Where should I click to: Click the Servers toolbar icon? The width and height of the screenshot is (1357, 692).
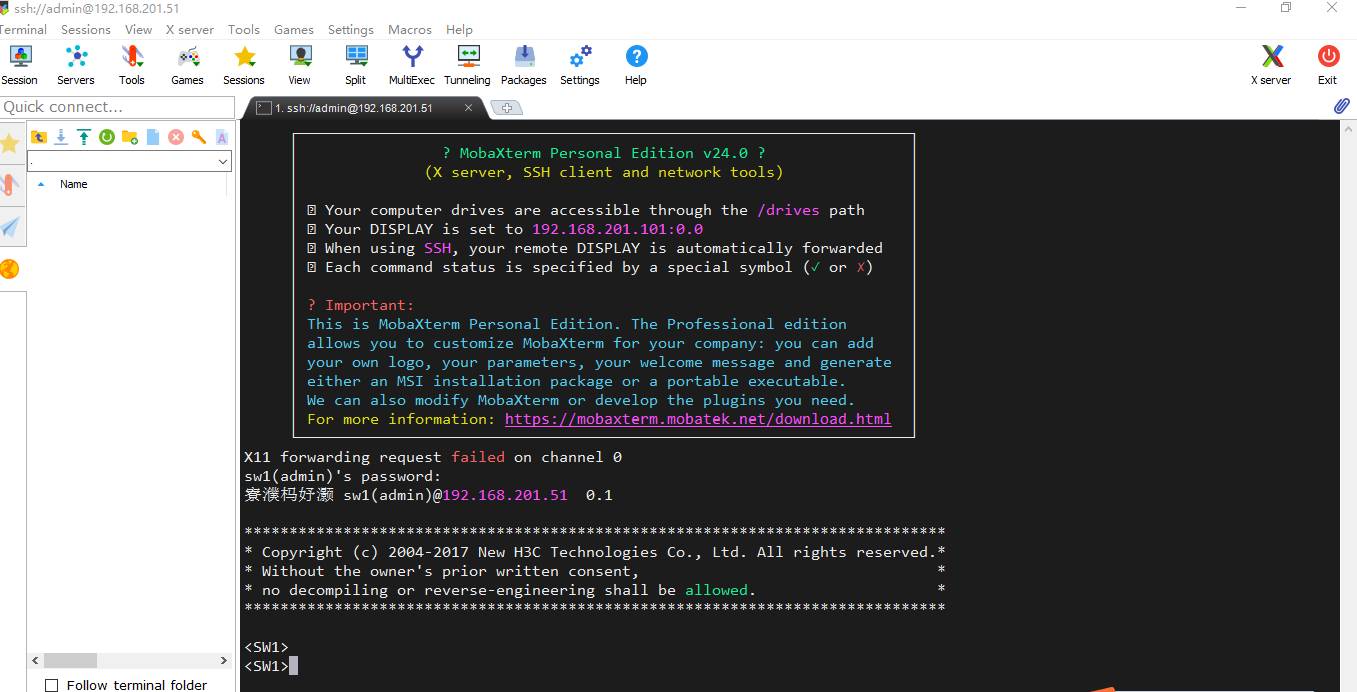pyautogui.click(x=76, y=65)
